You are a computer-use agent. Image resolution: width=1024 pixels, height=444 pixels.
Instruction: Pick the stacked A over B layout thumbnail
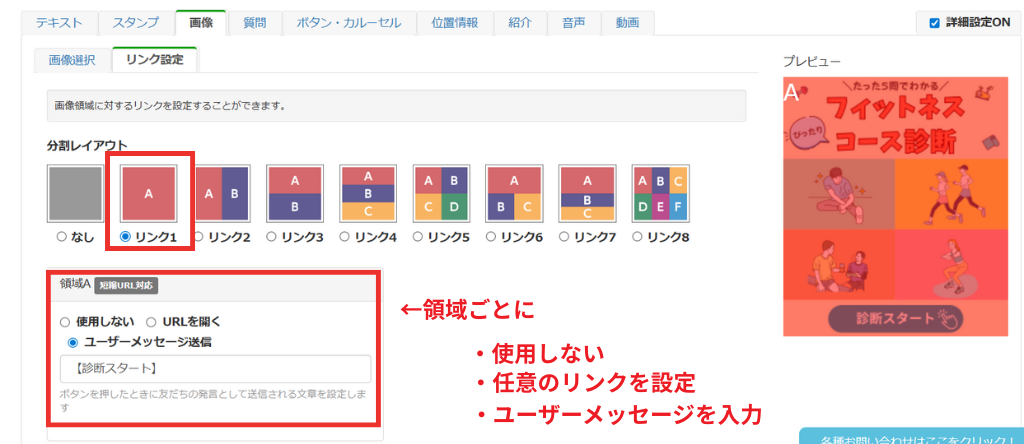tap(294, 194)
